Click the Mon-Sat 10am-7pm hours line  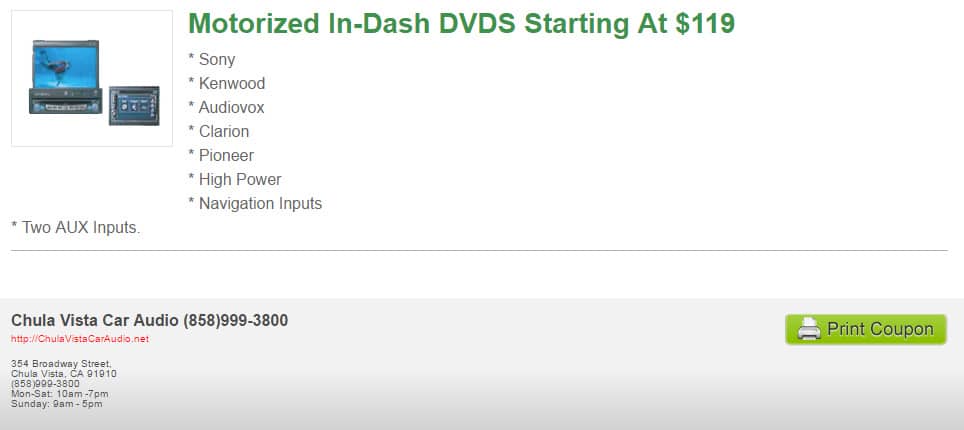pyautogui.click(x=60, y=394)
